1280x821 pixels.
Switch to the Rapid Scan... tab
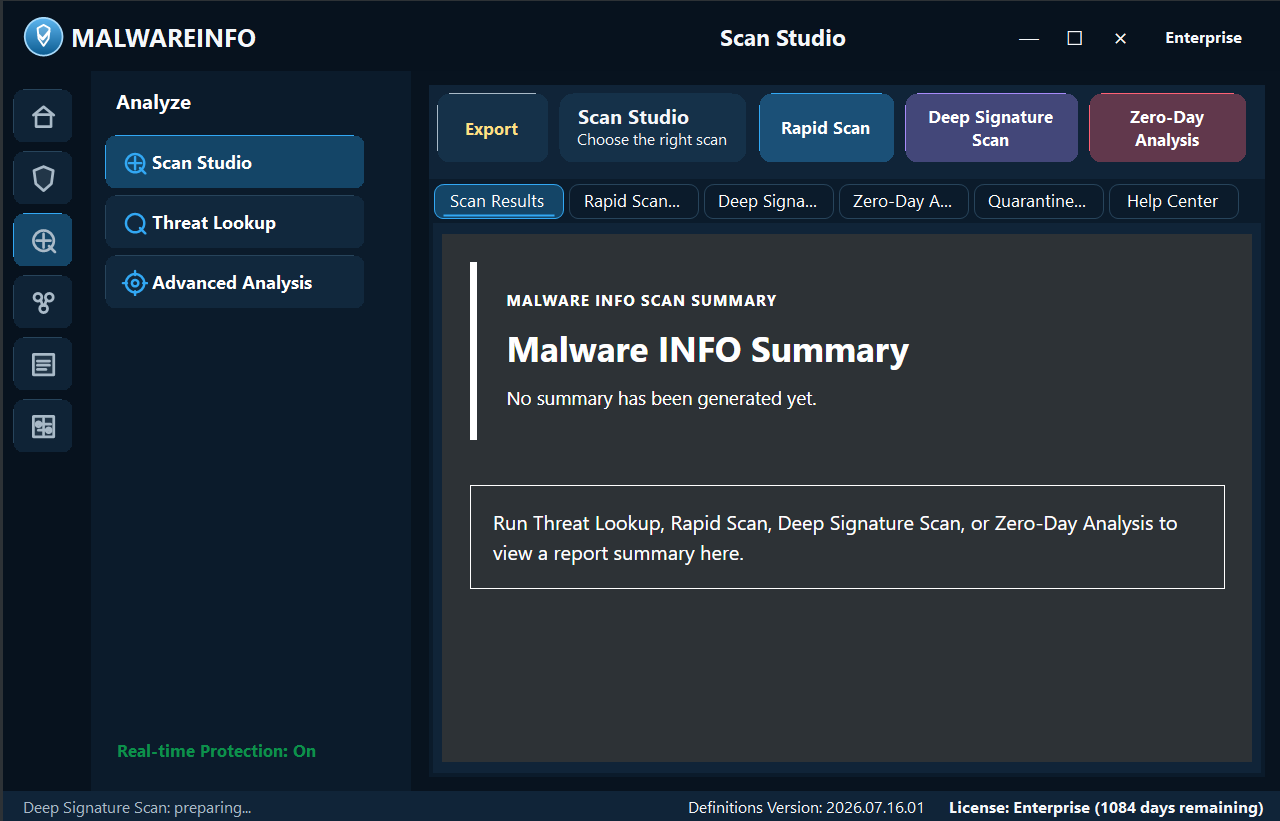coord(633,201)
